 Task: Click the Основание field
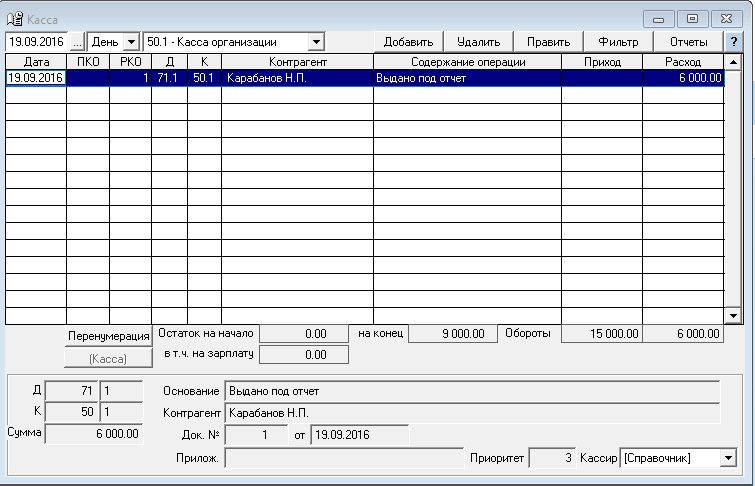(472, 391)
